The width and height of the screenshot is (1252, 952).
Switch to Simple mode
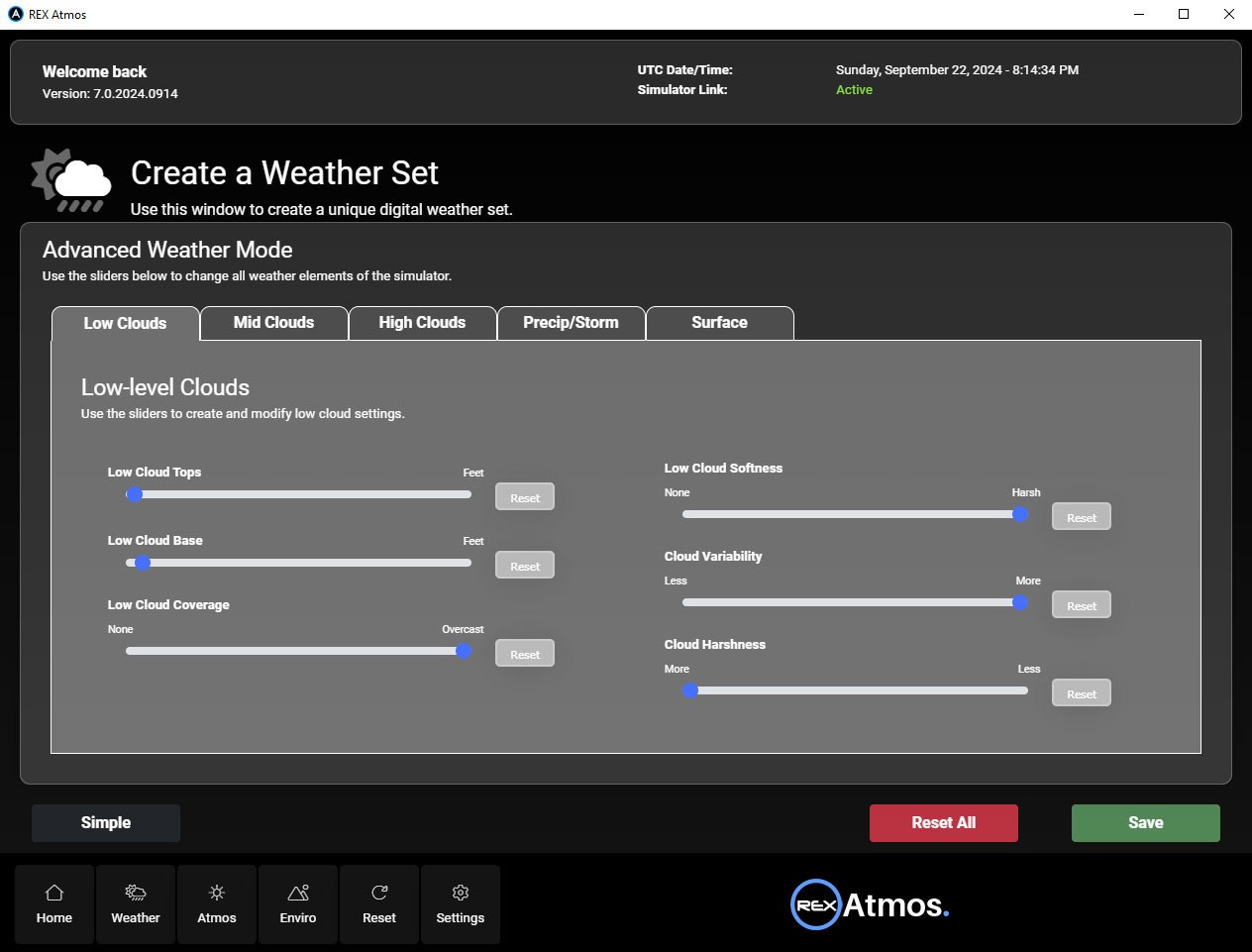coord(105,822)
